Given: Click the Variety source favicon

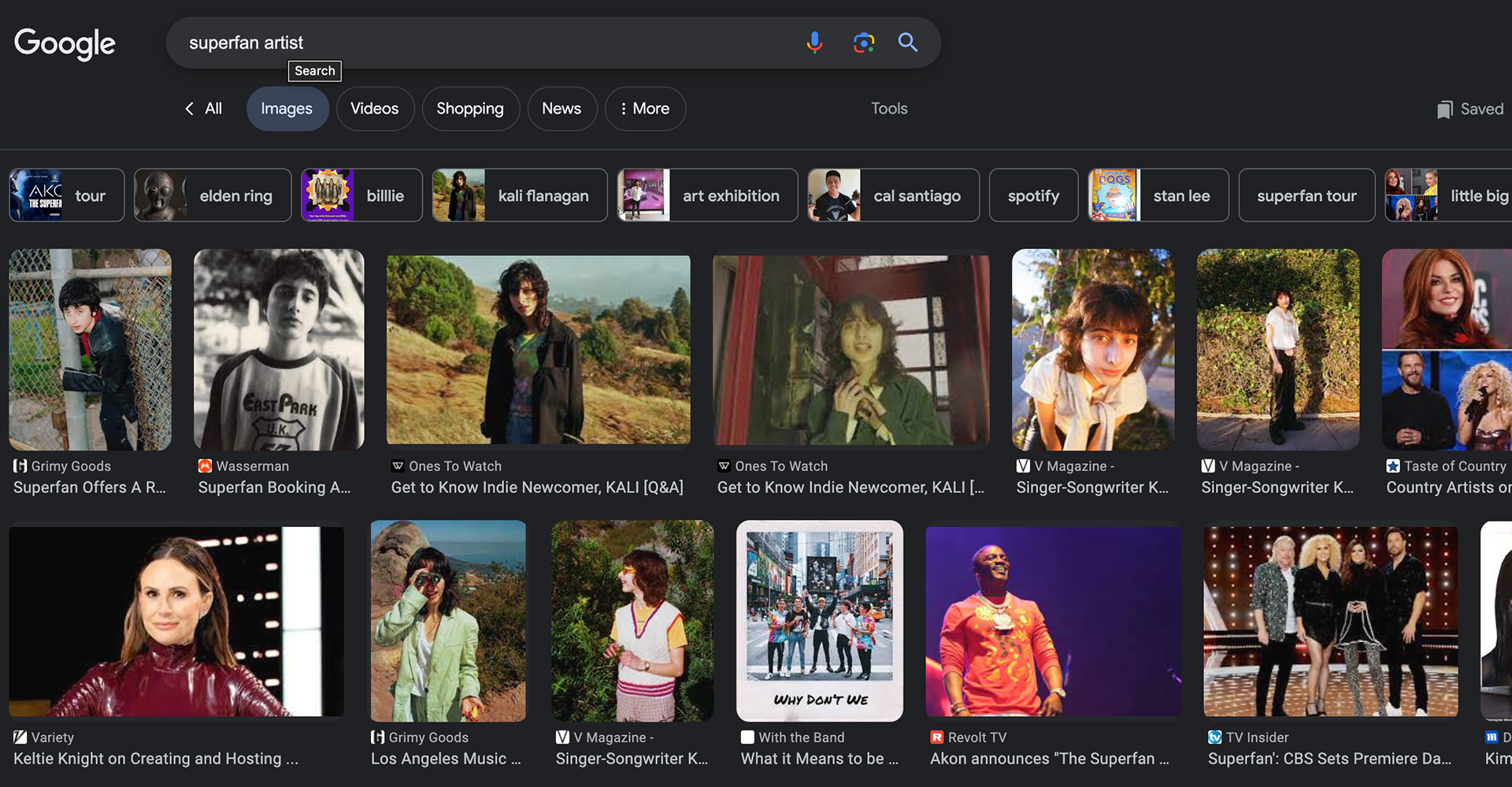Looking at the screenshot, I should click(x=20, y=737).
